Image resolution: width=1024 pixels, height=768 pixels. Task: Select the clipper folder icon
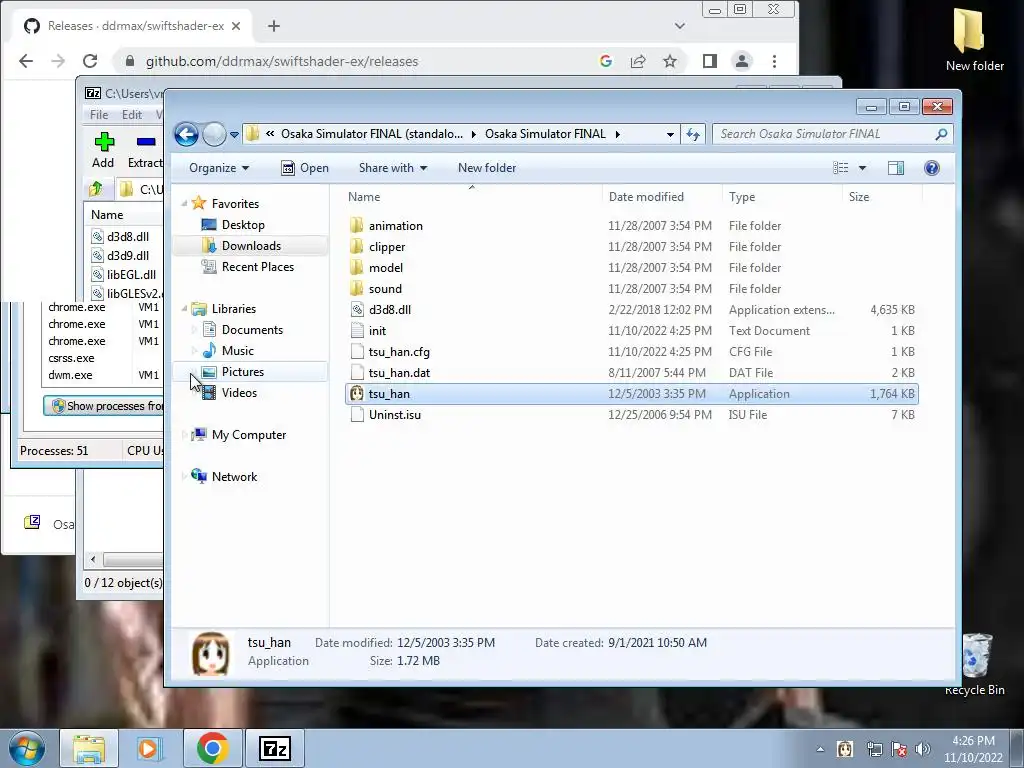(x=357, y=246)
